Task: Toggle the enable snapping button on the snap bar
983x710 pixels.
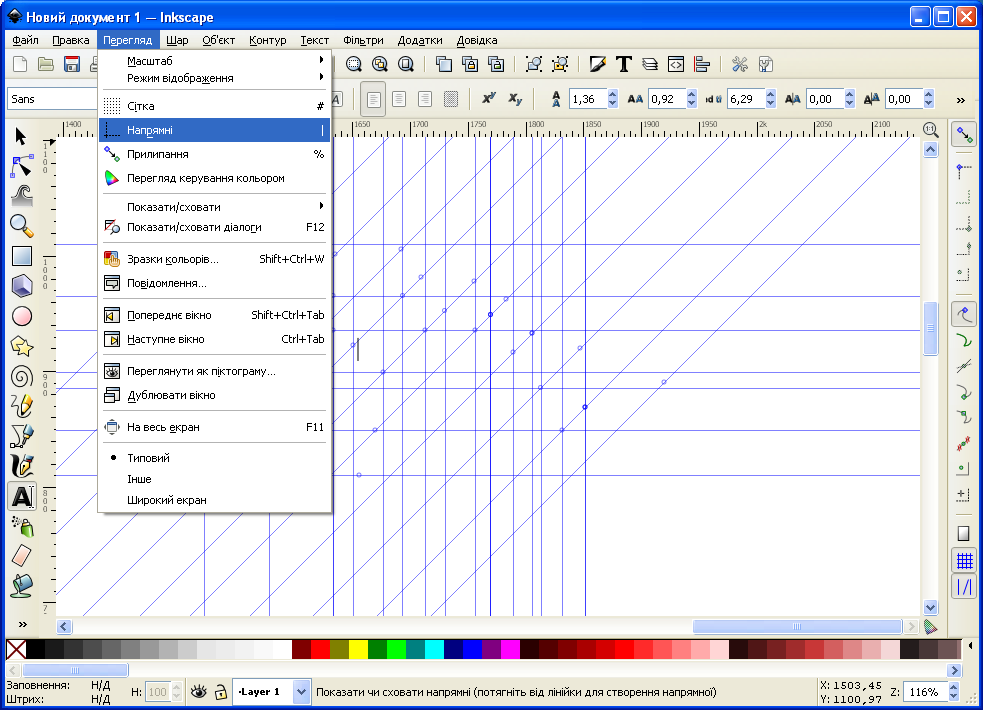Action: tap(964, 134)
